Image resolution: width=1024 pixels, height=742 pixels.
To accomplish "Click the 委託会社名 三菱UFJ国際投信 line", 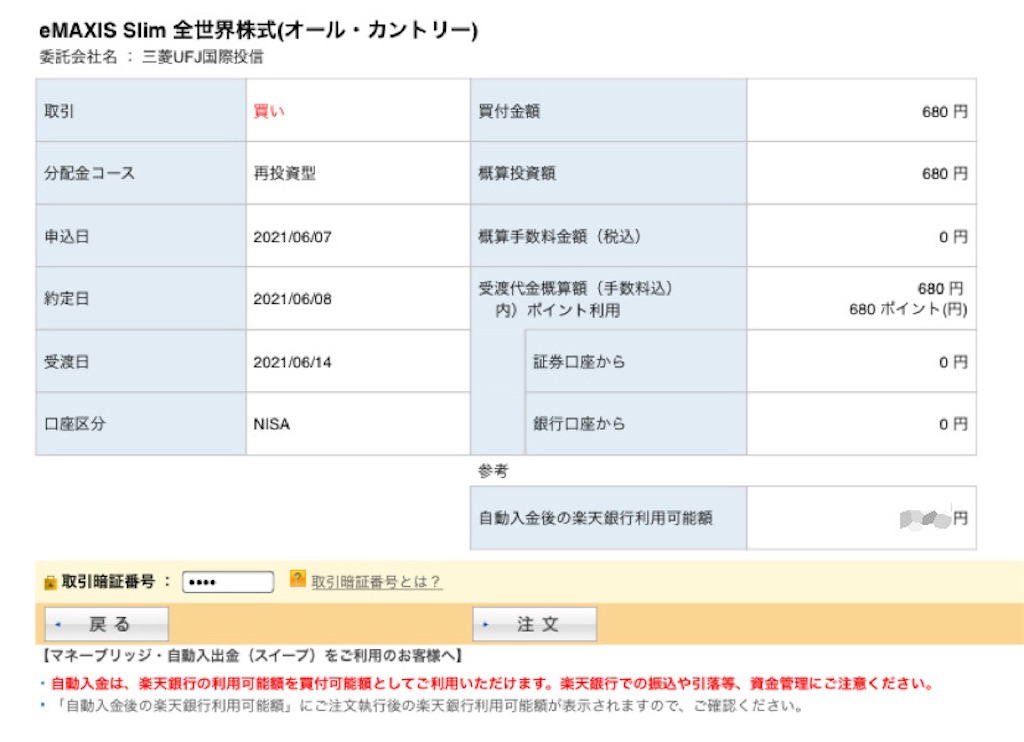I will pos(151,57).
